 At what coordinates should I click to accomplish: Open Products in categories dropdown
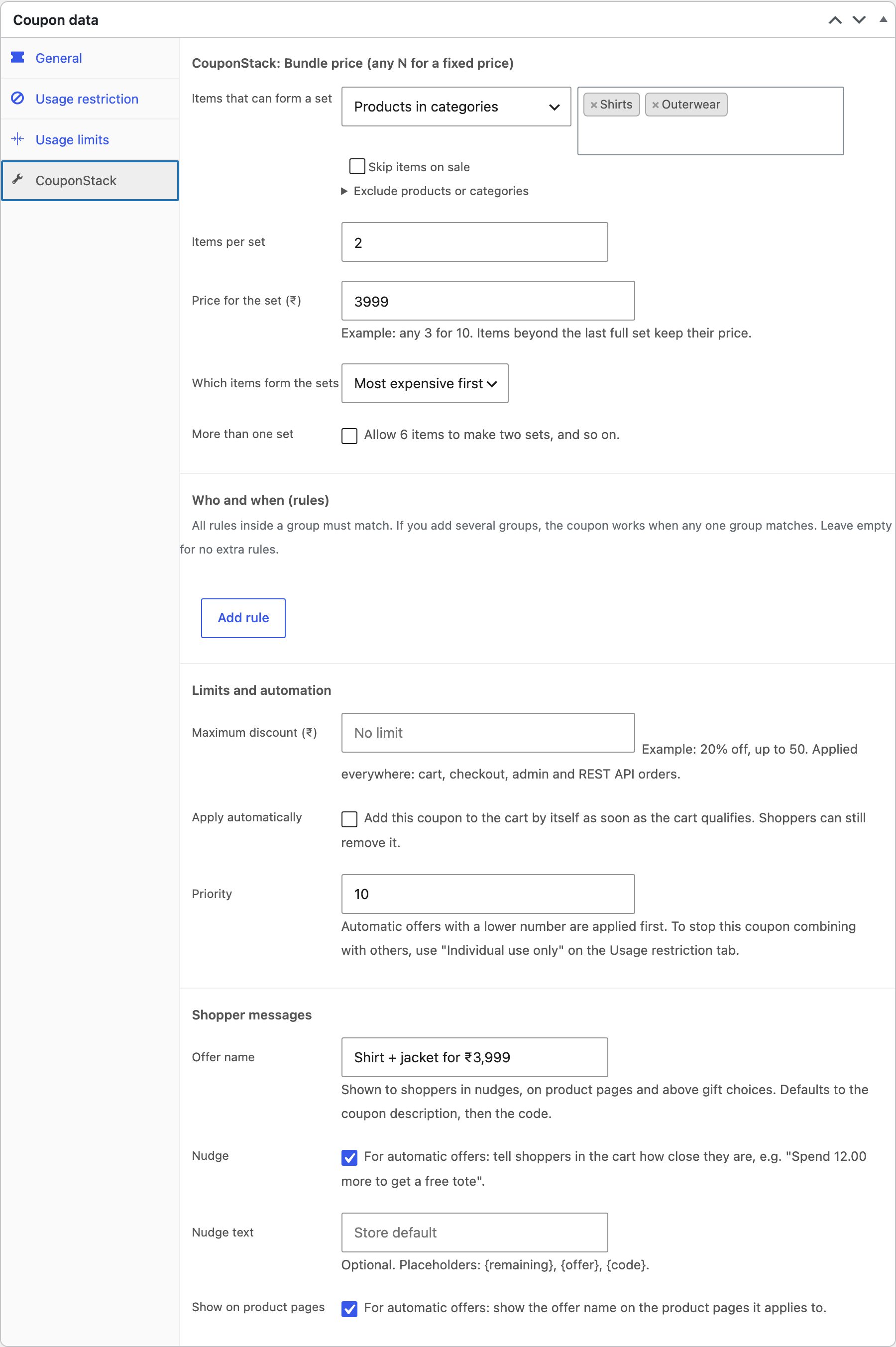(456, 107)
